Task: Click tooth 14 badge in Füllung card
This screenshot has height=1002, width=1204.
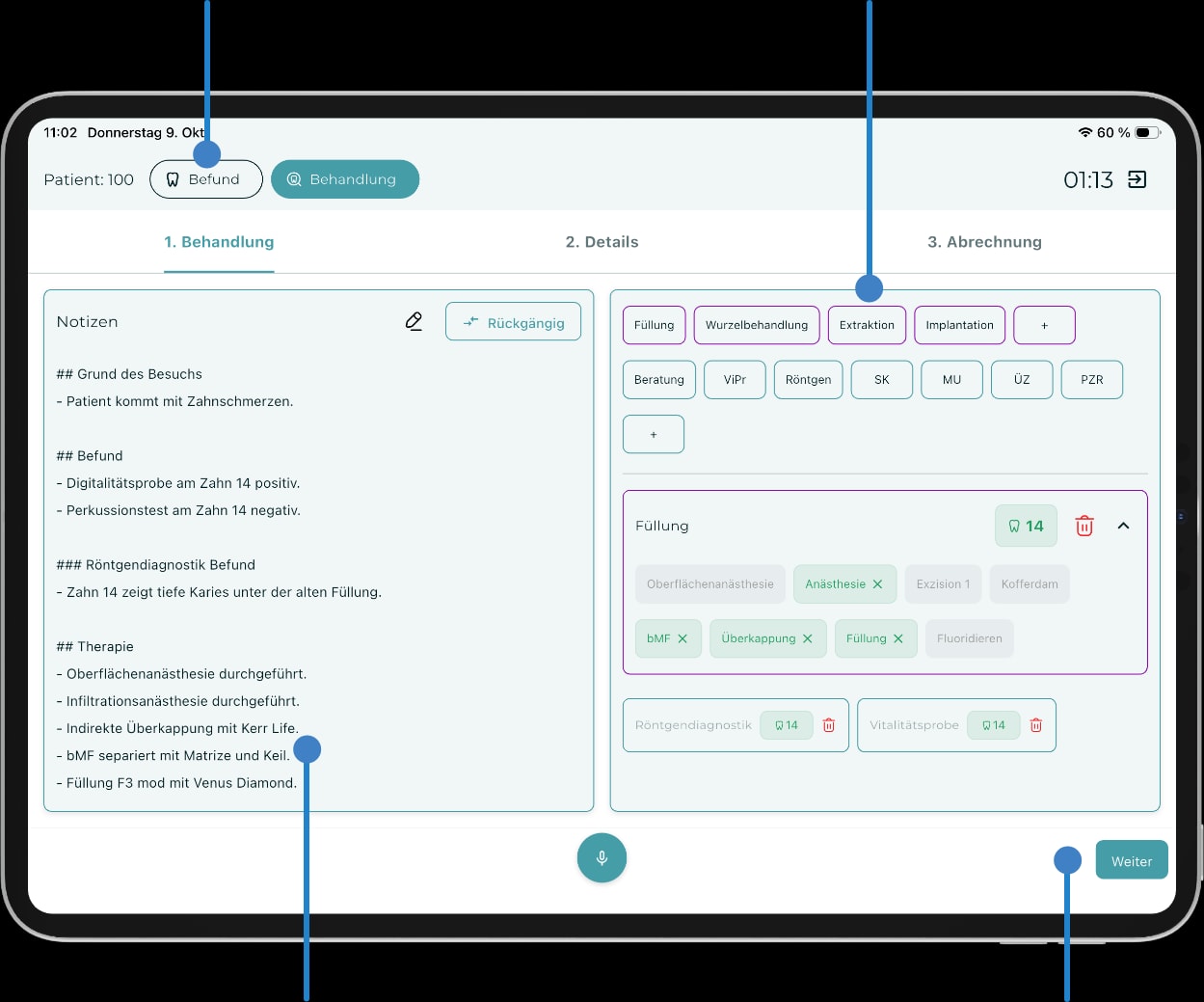Action: [1026, 526]
